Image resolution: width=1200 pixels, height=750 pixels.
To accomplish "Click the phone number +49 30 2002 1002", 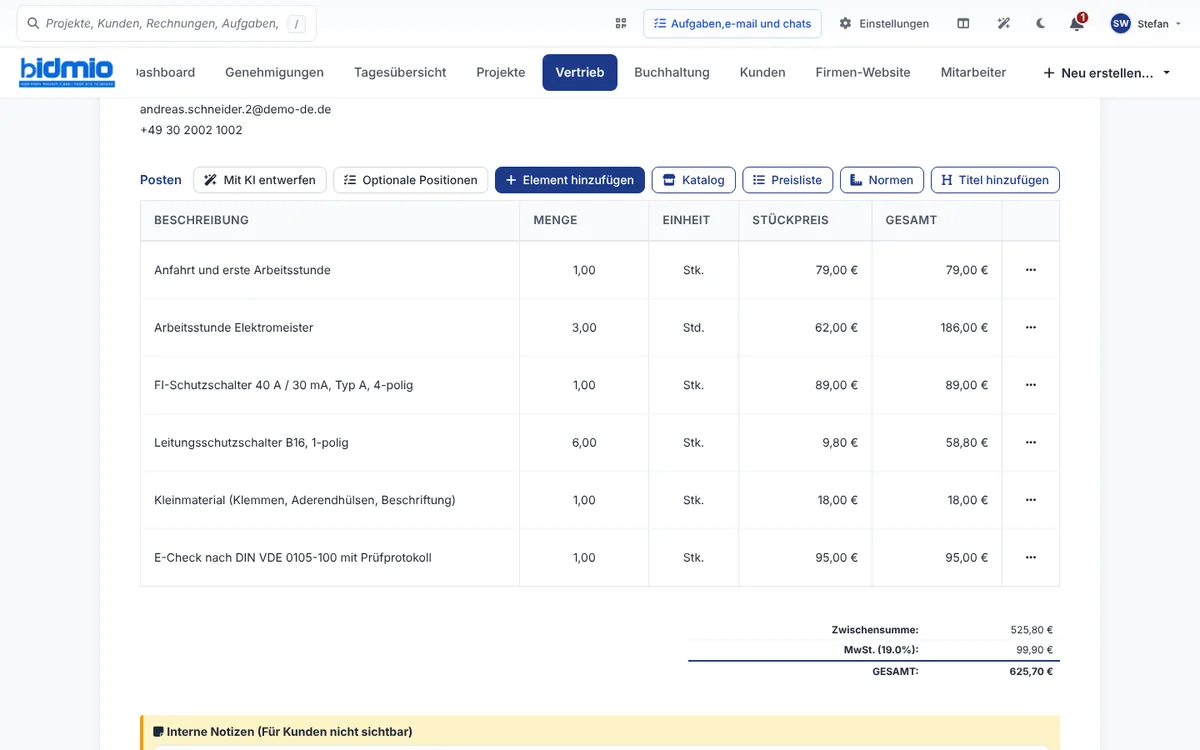I will click(x=191, y=130).
